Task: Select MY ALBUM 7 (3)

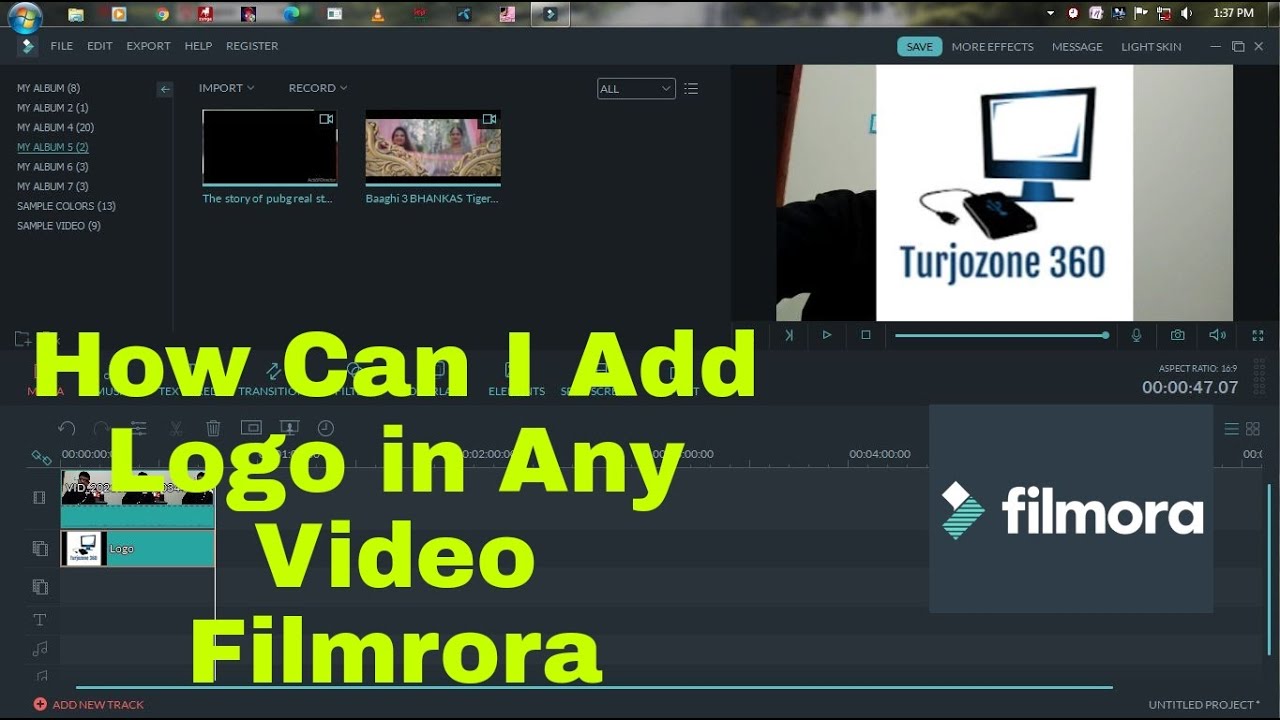Action: [x=52, y=186]
